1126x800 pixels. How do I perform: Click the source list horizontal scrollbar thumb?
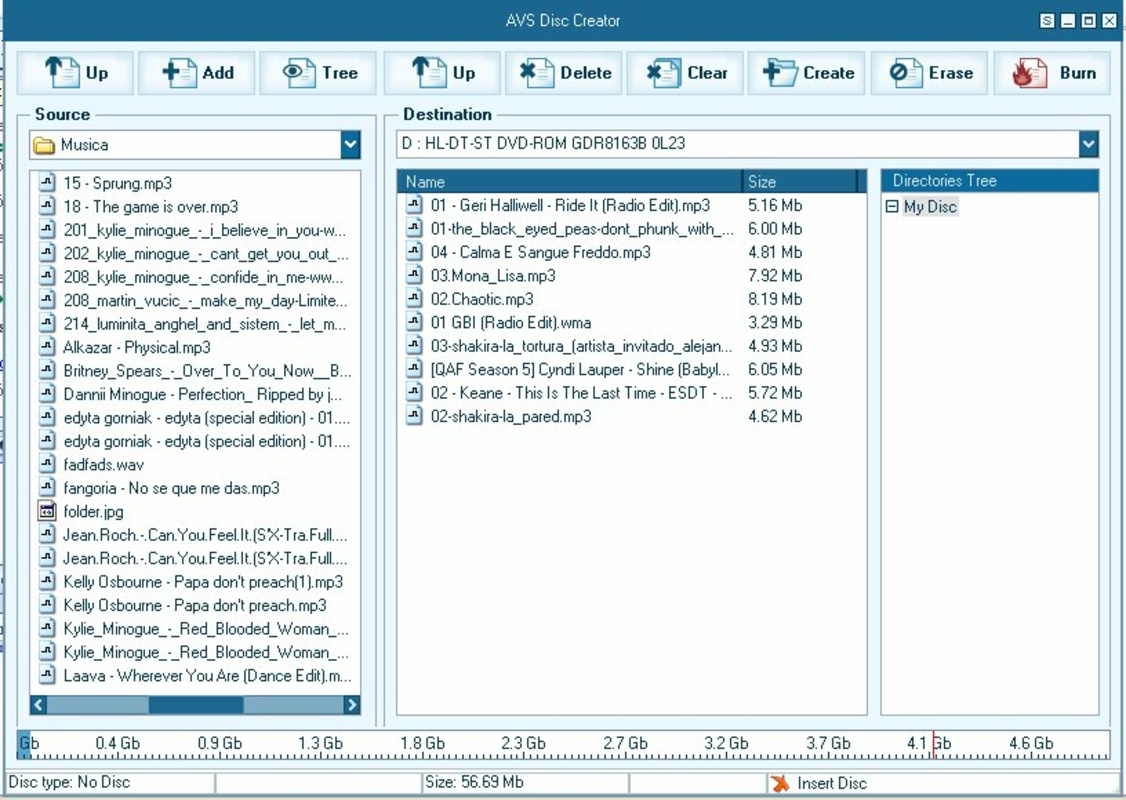[x=196, y=704]
